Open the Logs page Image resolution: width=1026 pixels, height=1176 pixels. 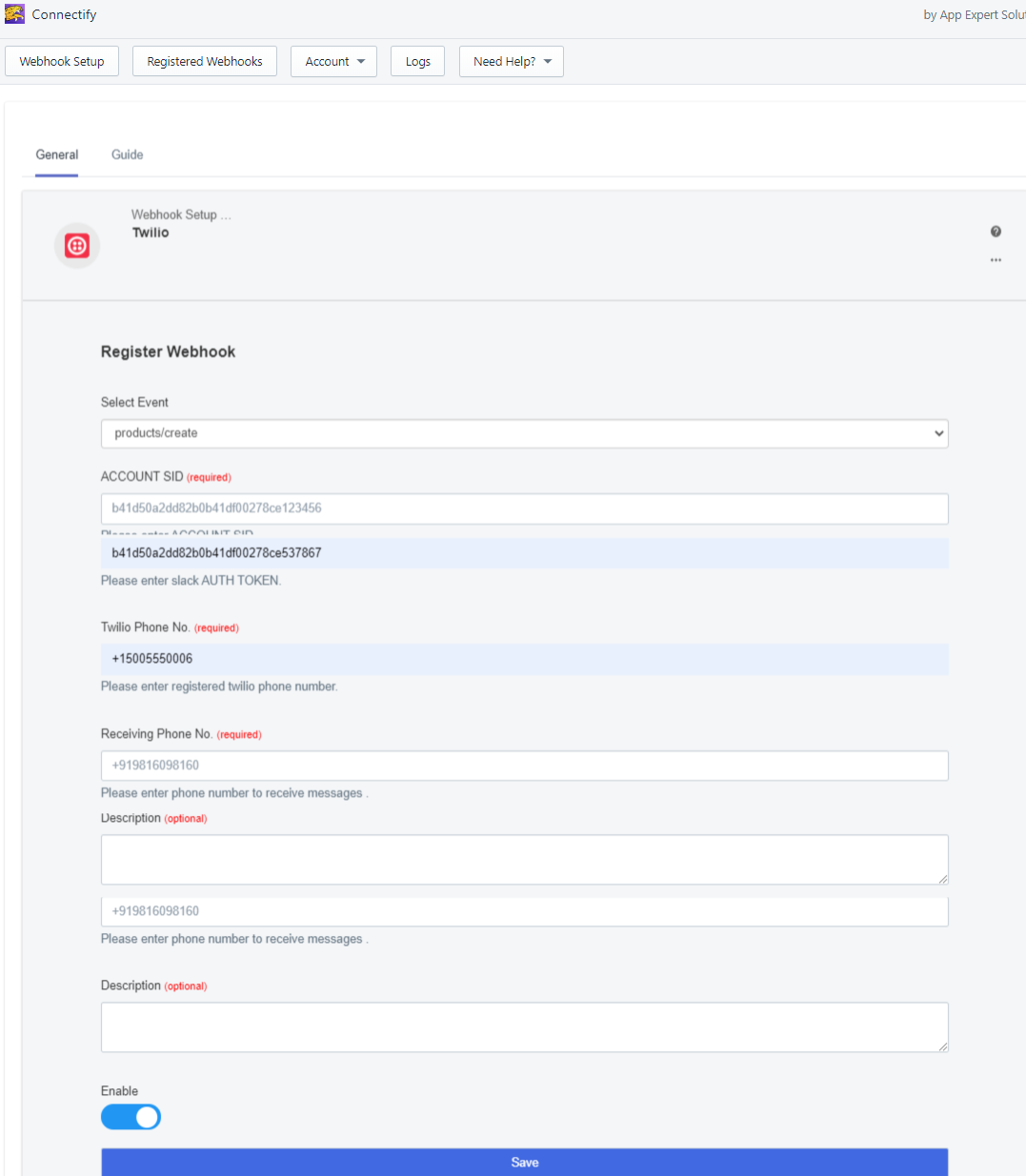click(x=418, y=62)
